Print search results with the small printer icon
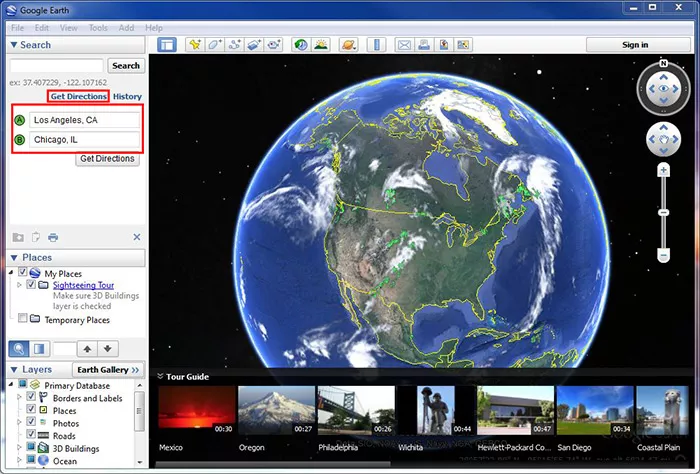This screenshot has width=700, height=474. [53, 237]
